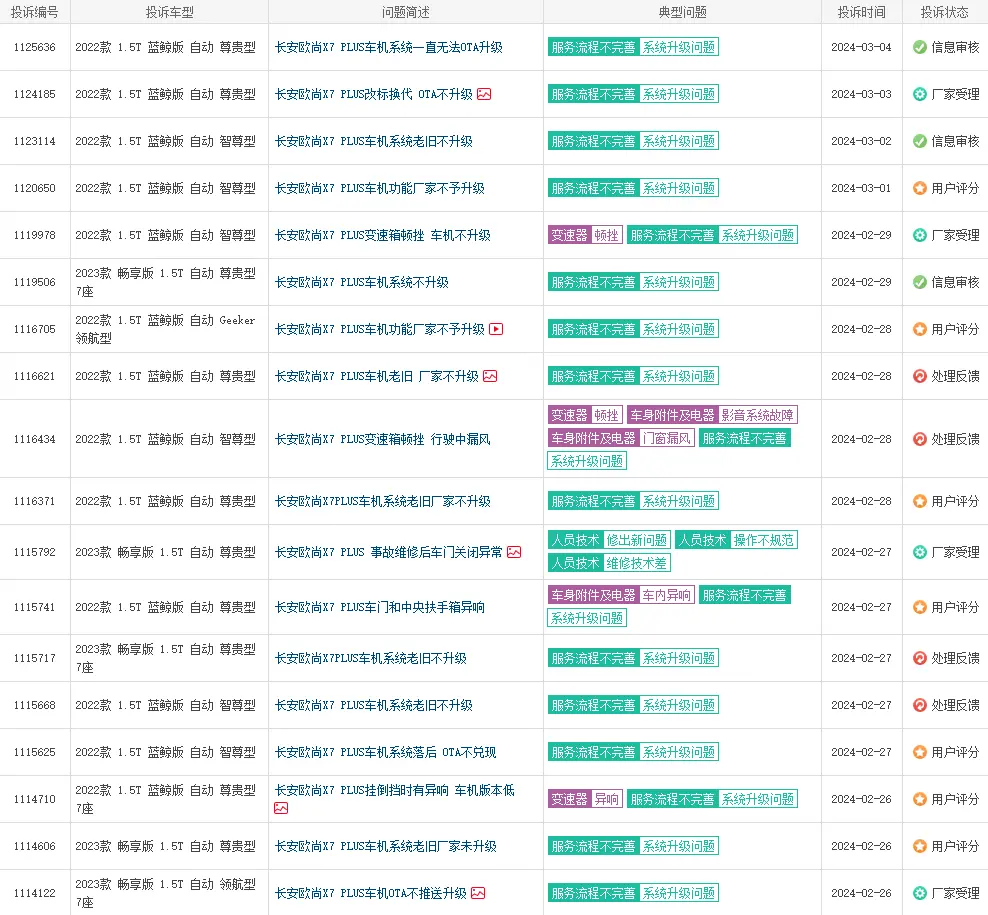Click orange star status icon for 1120650

click(920, 188)
